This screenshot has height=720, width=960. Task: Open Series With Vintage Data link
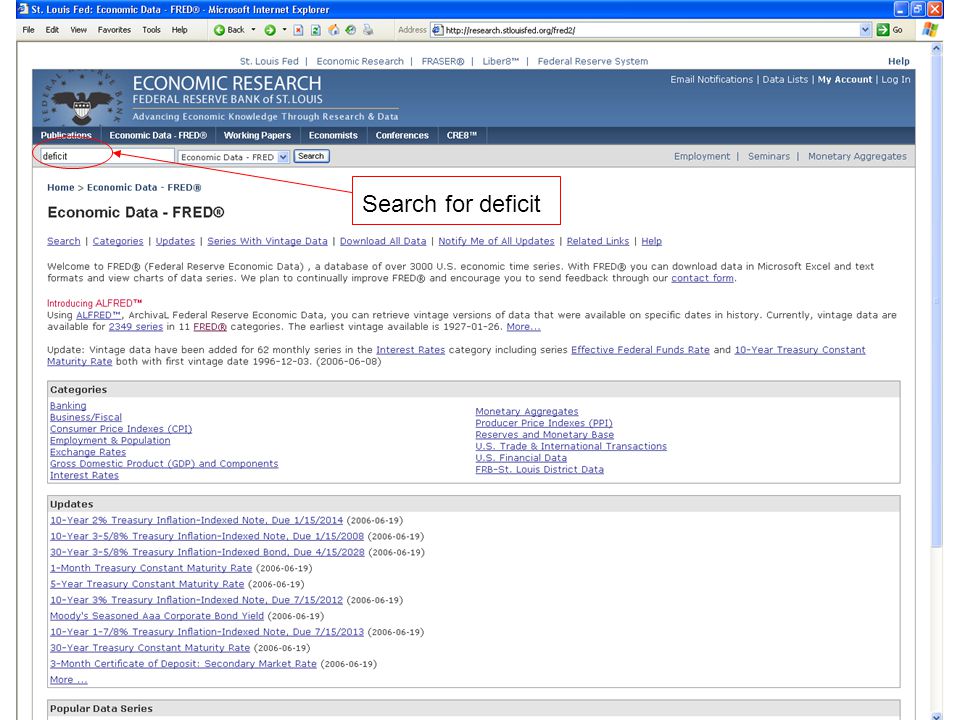(267, 241)
